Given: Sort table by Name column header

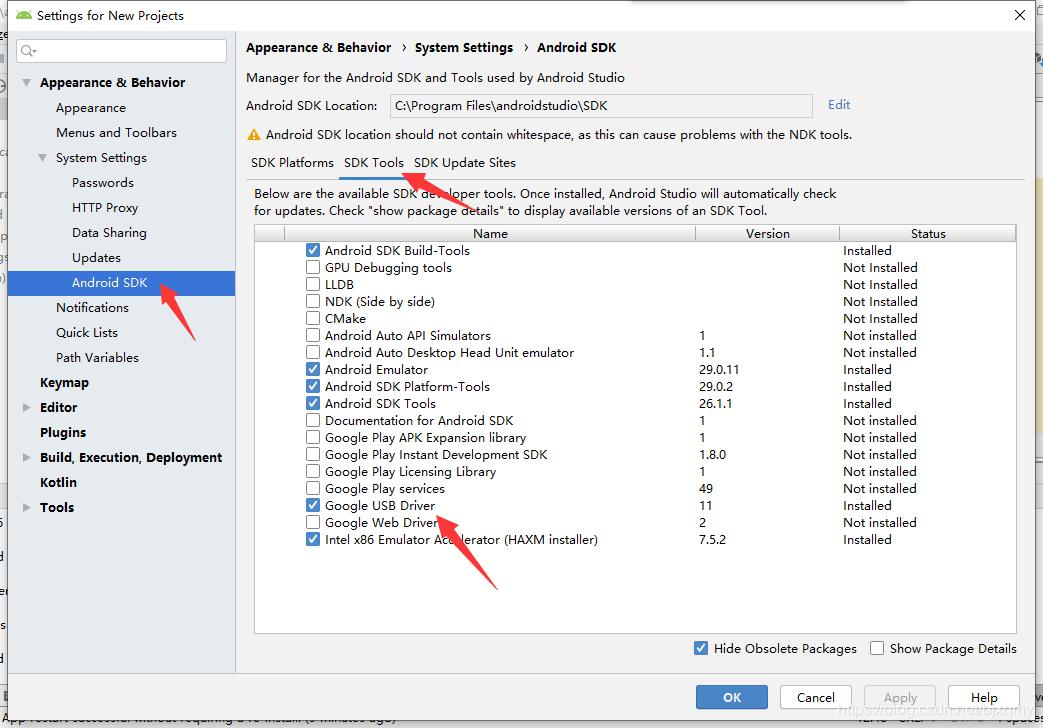Looking at the screenshot, I should 490,234.
